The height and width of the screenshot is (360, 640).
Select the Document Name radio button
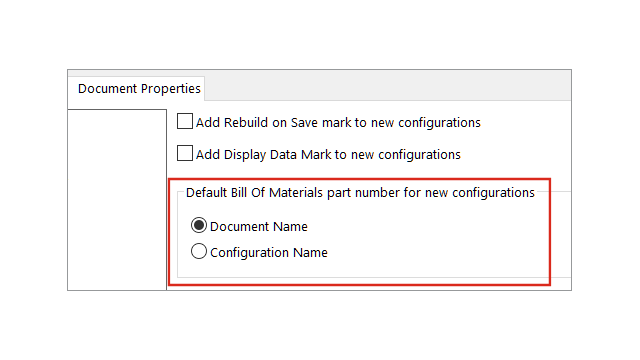click(199, 225)
